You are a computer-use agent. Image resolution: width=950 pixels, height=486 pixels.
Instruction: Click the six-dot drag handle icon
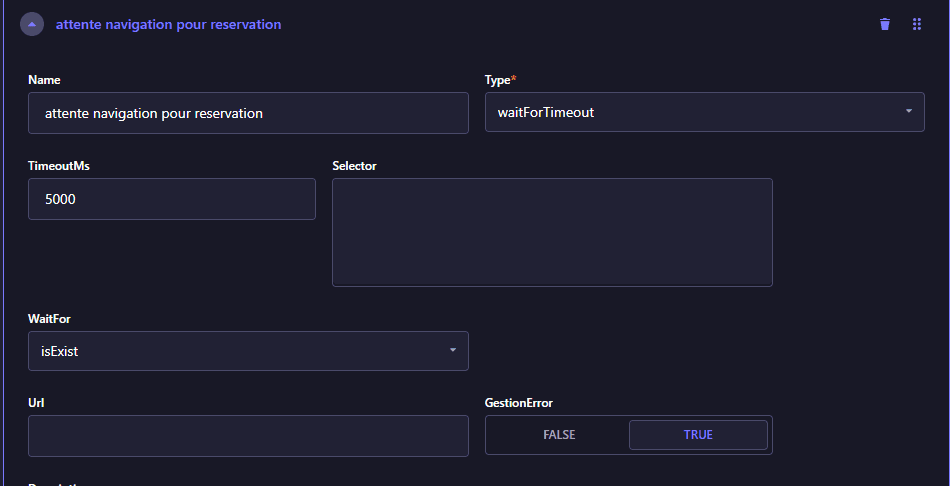coord(916,24)
